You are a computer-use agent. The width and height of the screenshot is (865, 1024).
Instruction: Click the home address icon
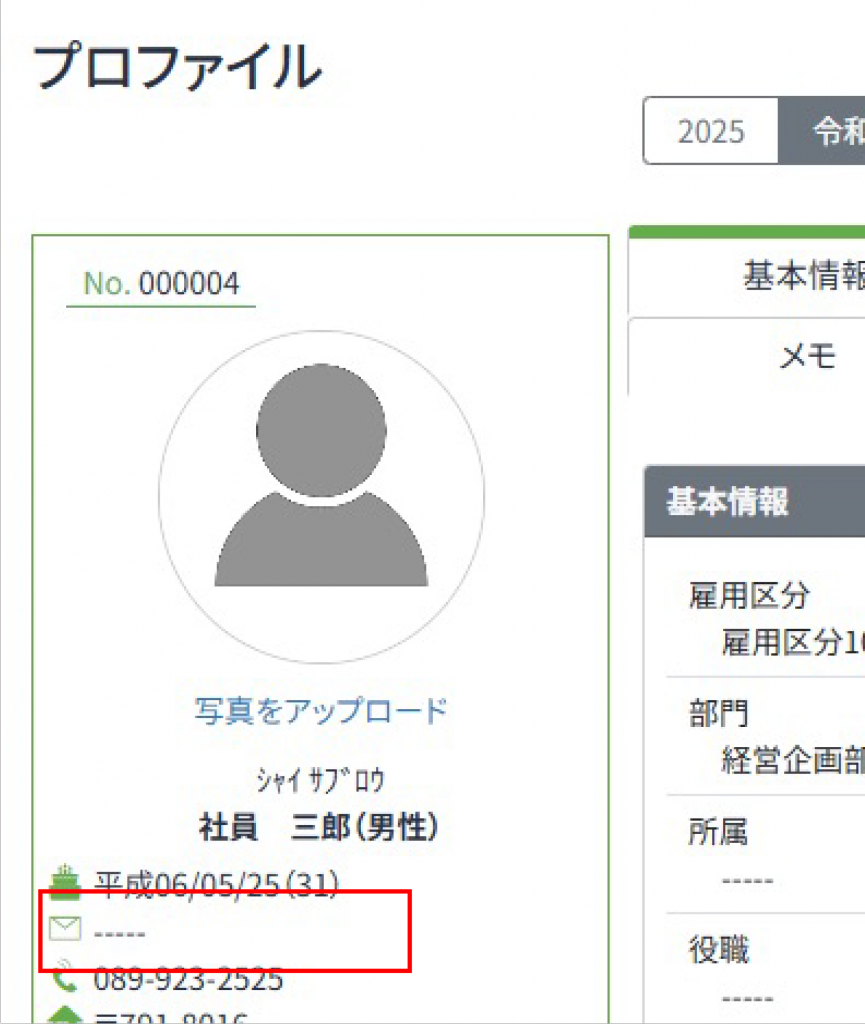[65, 1016]
